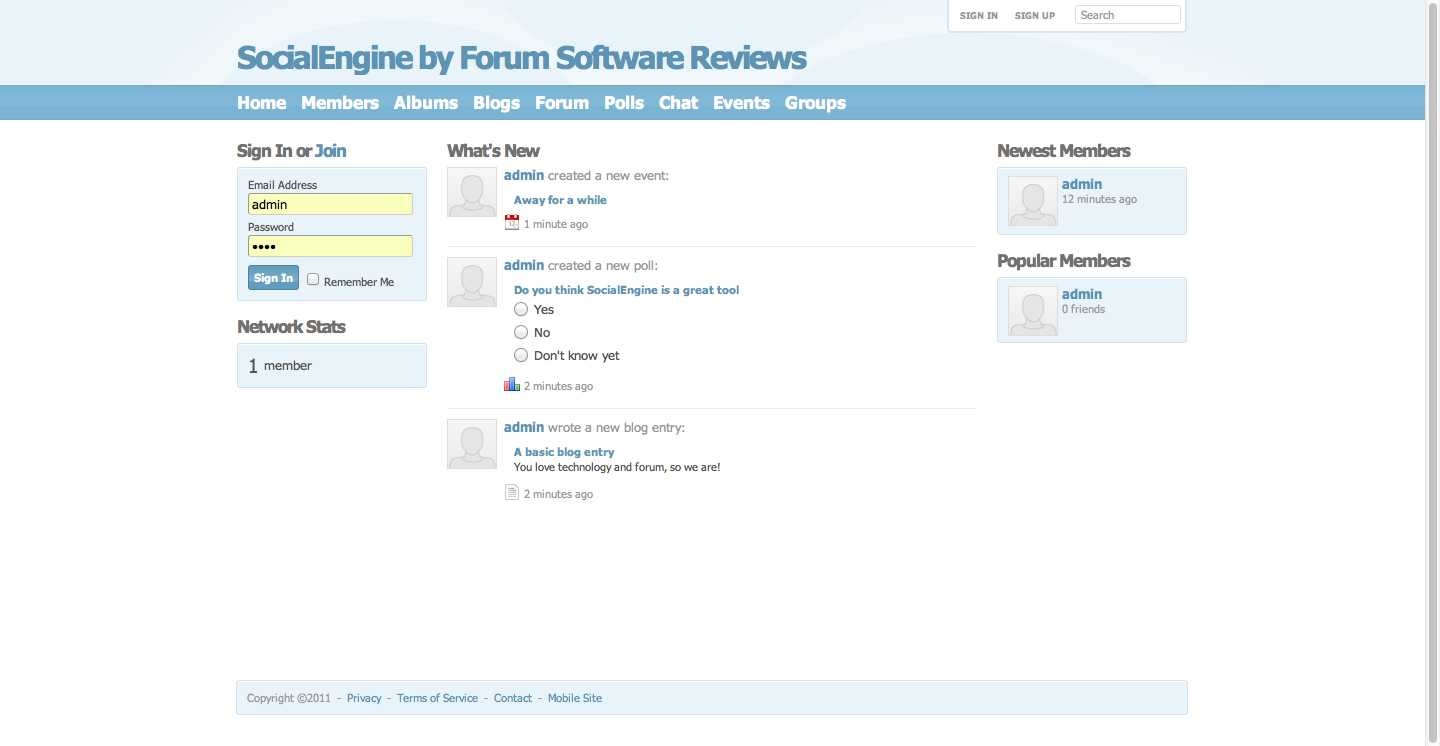Choose the No radio button in the poll

click(521, 332)
